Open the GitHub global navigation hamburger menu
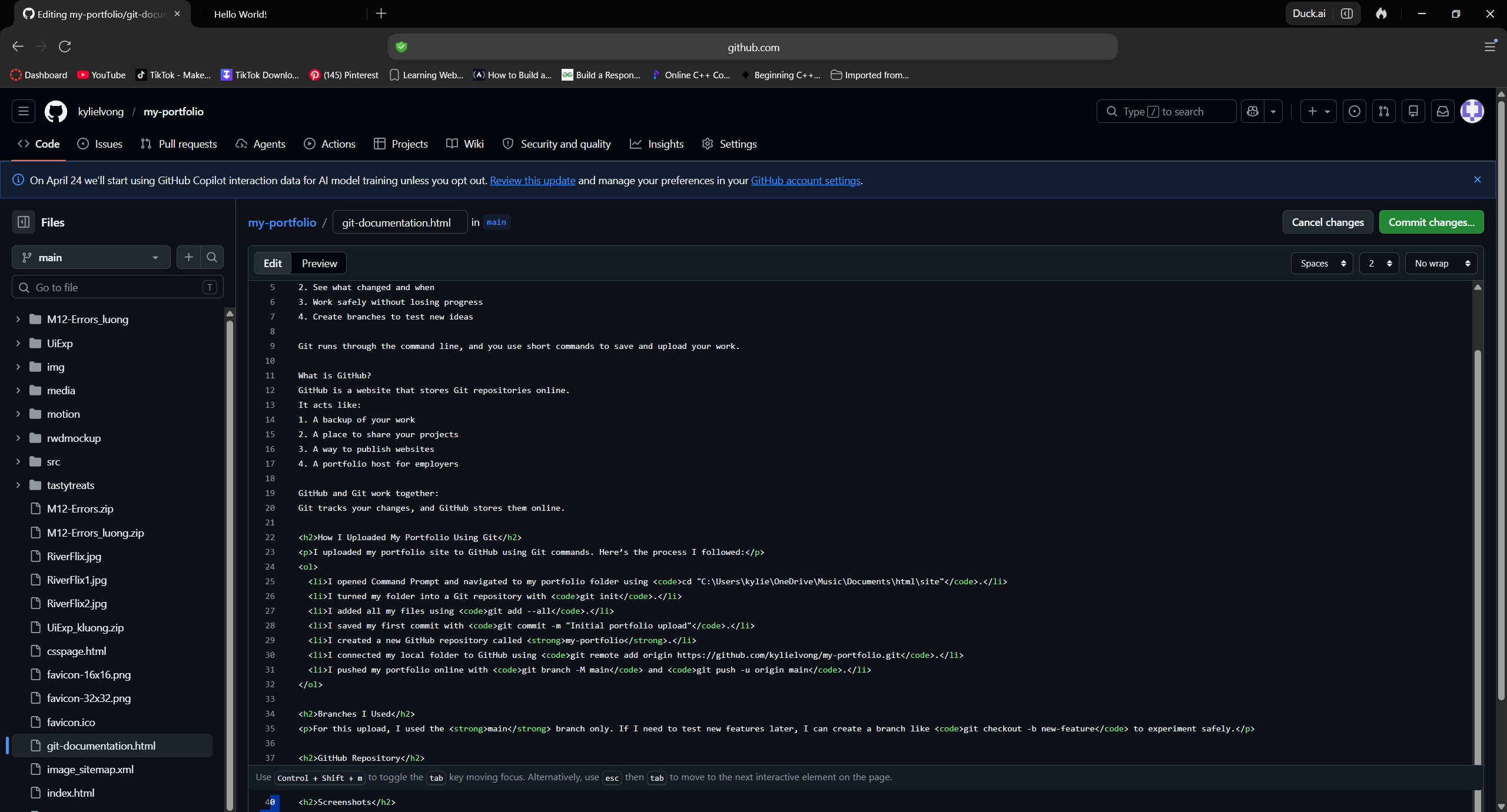Screen dimensions: 1507x812 [x=24, y=111]
